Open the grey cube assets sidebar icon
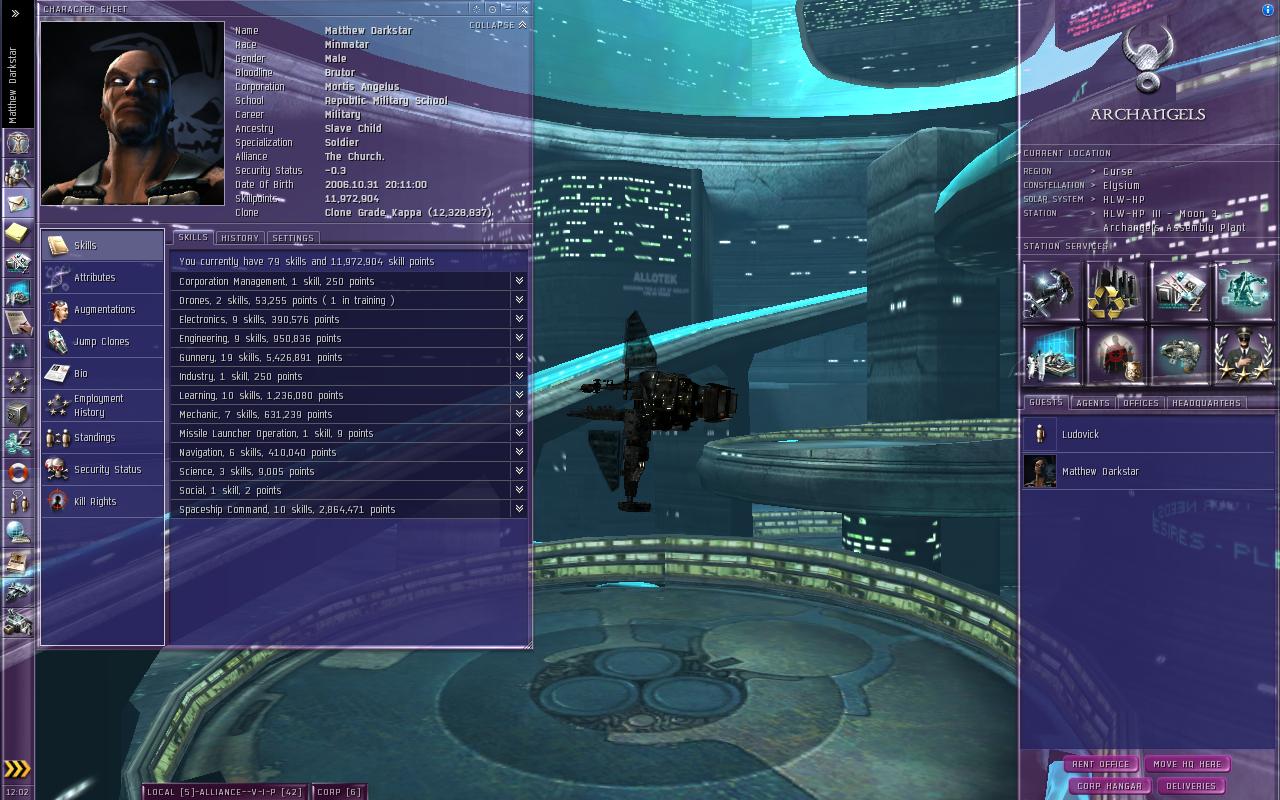1280x800 pixels. pos(18,412)
